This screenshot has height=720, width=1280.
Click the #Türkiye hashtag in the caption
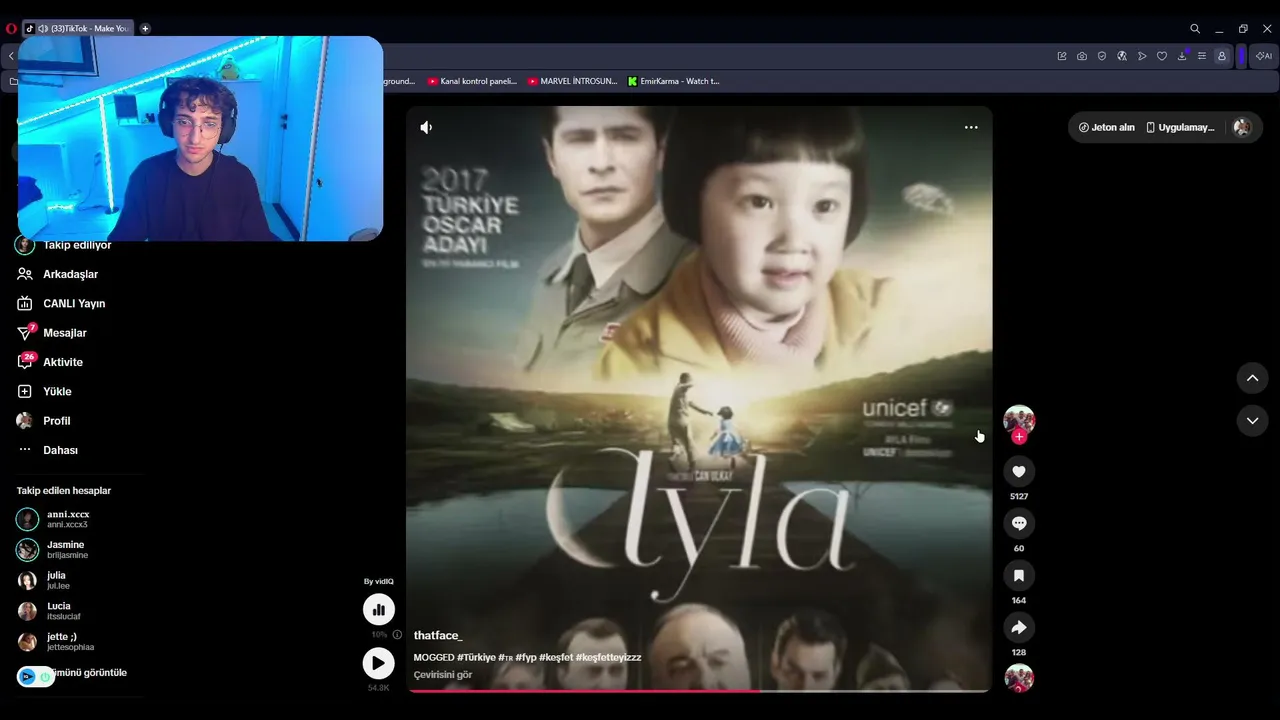[476, 657]
